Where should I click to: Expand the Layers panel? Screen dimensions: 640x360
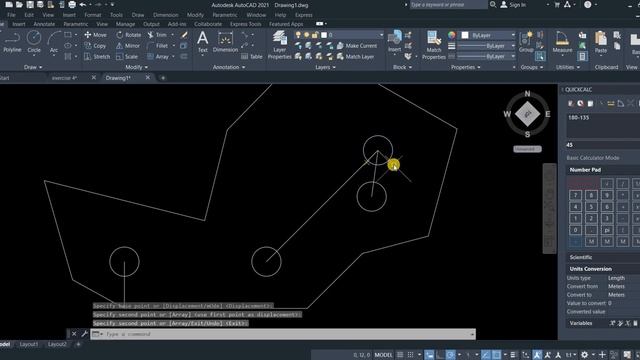[325, 67]
